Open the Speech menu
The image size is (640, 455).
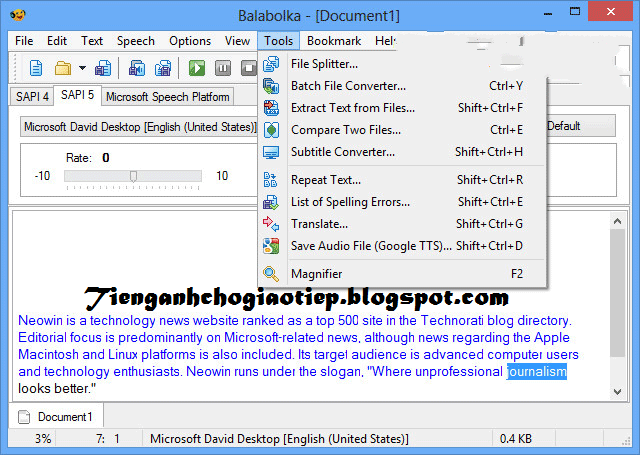click(x=136, y=41)
